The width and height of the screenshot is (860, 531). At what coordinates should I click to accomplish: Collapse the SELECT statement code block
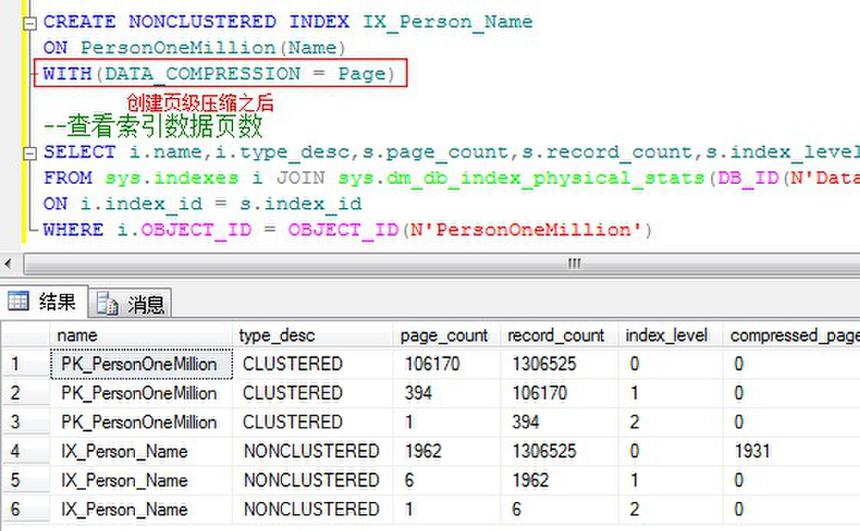[30, 153]
